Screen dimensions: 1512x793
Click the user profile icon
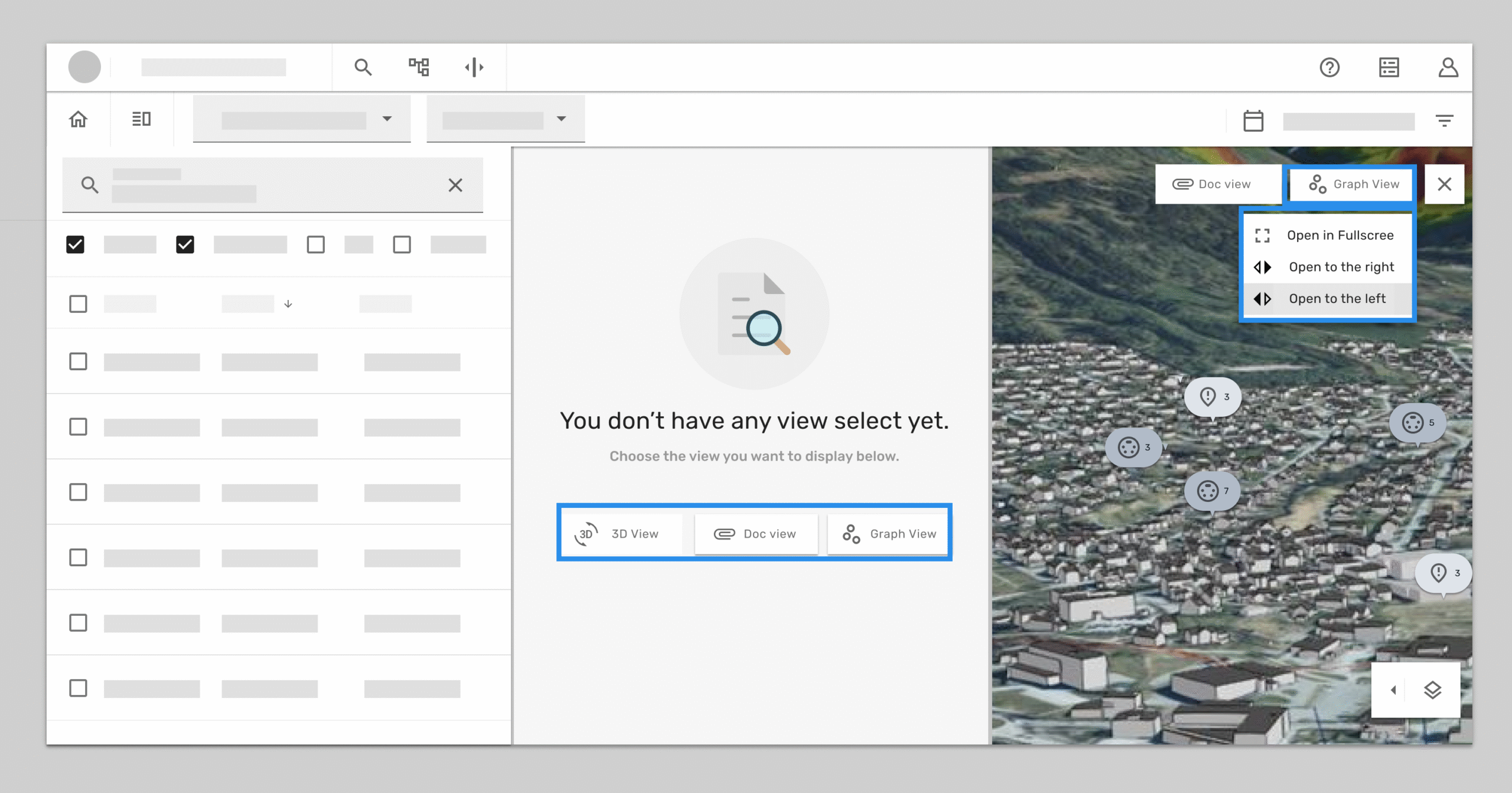pos(1448,67)
